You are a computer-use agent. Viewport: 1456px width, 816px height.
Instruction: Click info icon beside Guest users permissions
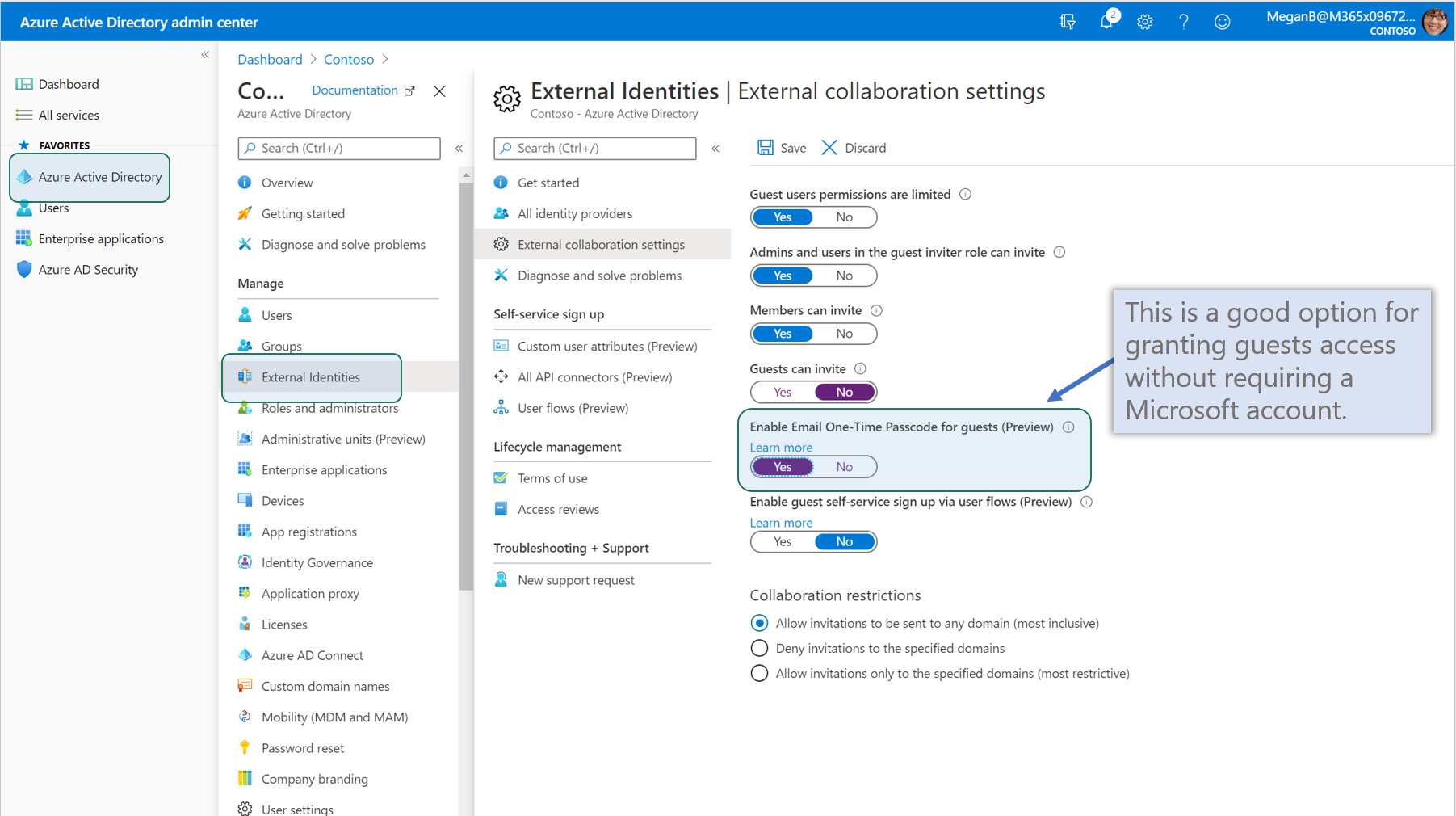click(965, 194)
